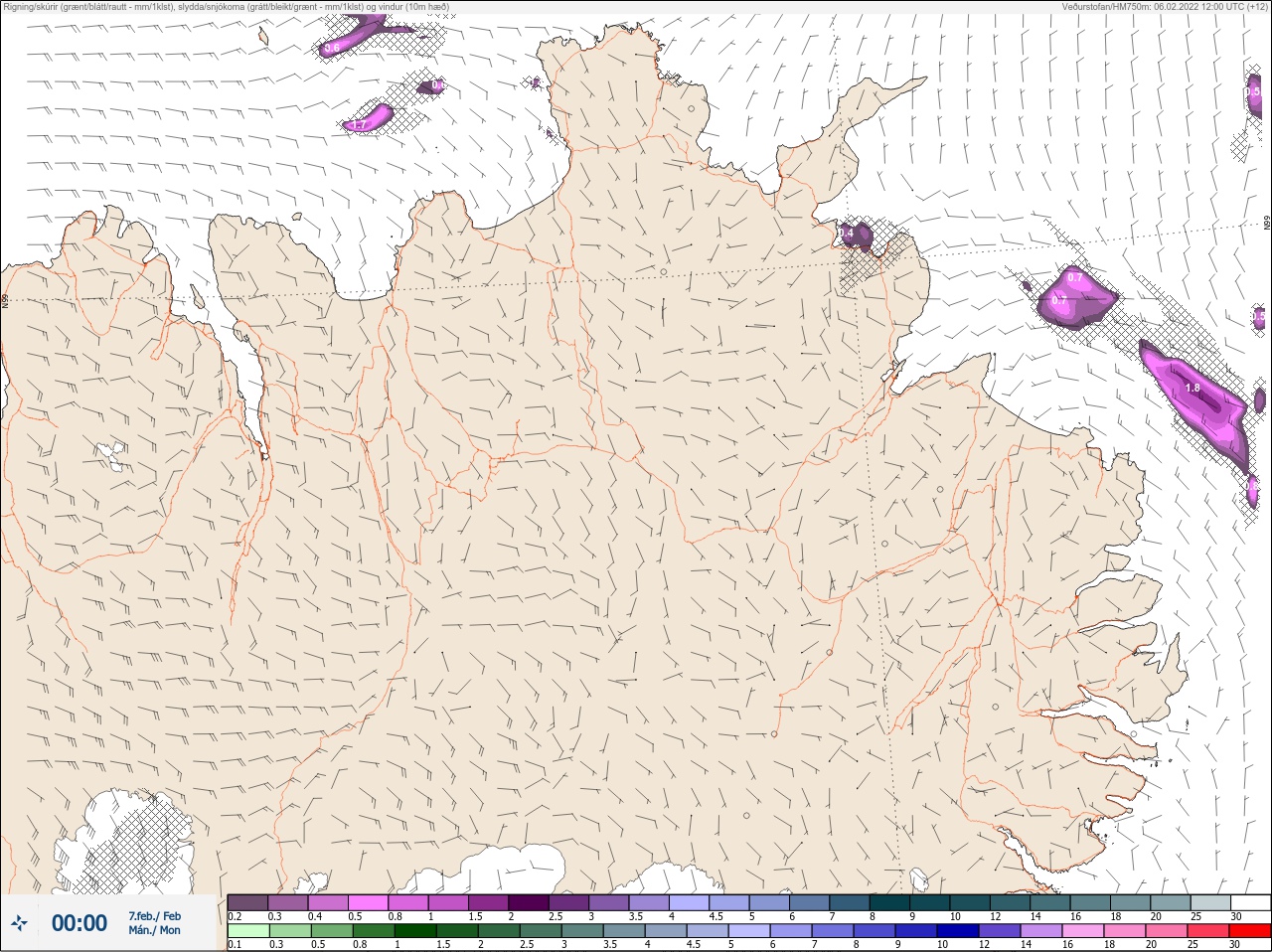Click the 00:00 forecast time display
This screenshot has height=952, width=1272.
(x=79, y=923)
